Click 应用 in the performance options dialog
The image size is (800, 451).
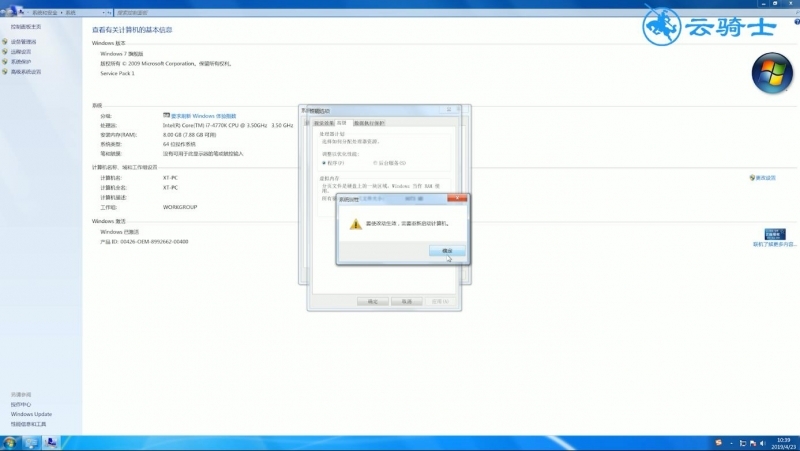(440, 302)
